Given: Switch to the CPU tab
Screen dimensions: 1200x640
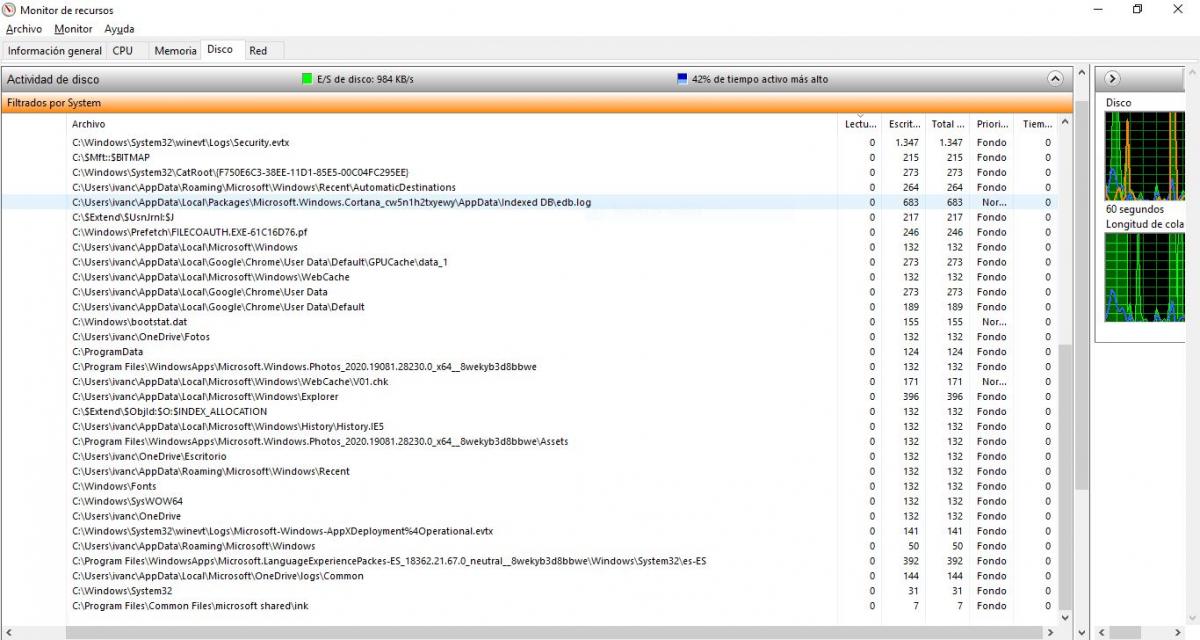Looking at the screenshot, I should tap(122, 51).
